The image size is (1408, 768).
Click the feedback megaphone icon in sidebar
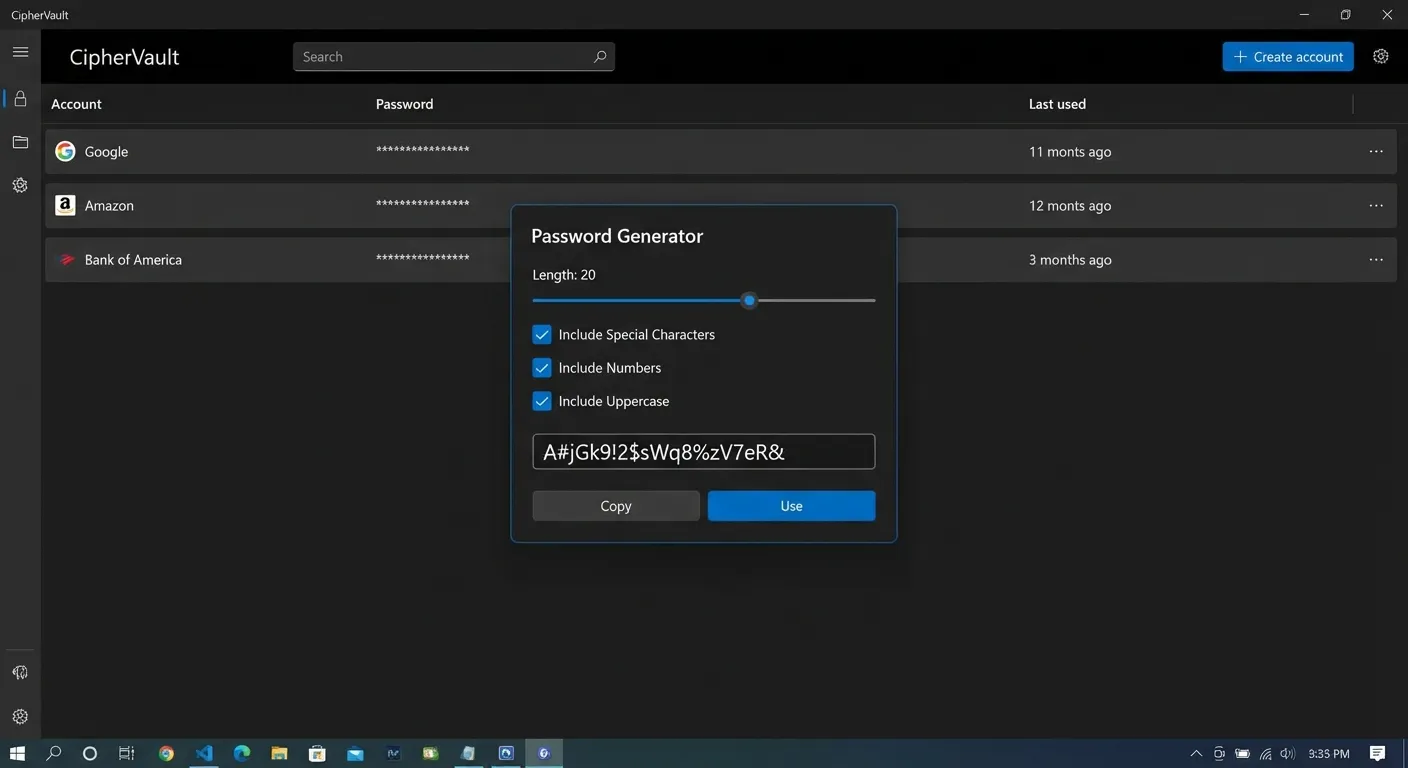(20, 671)
